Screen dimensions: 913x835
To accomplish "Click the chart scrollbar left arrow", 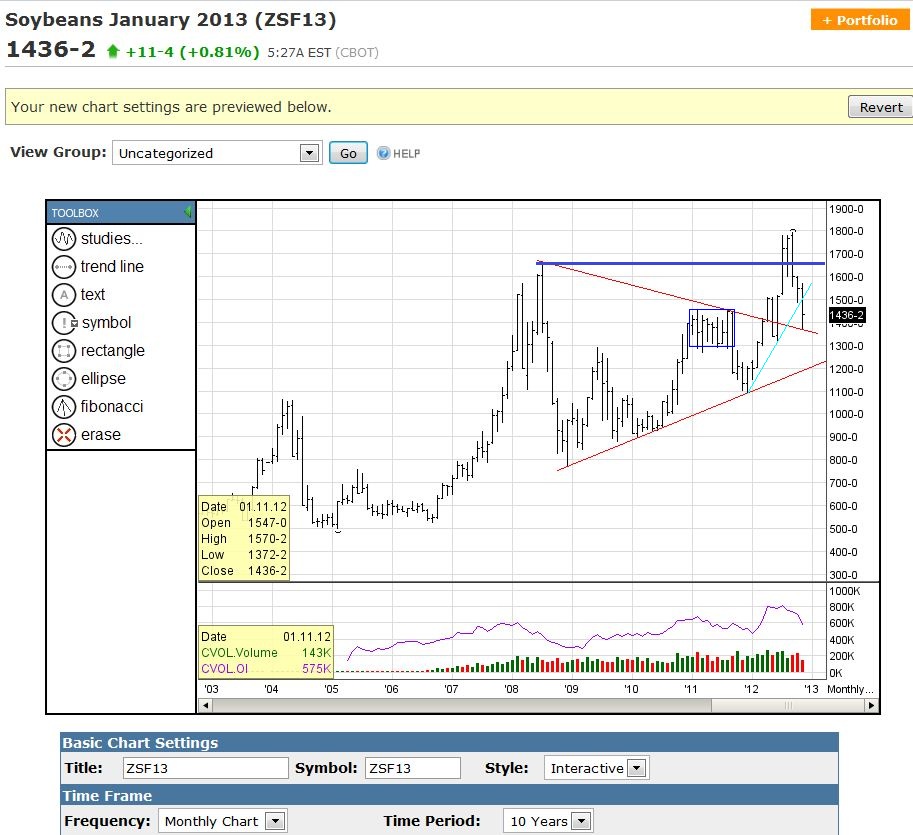I will (x=205, y=705).
